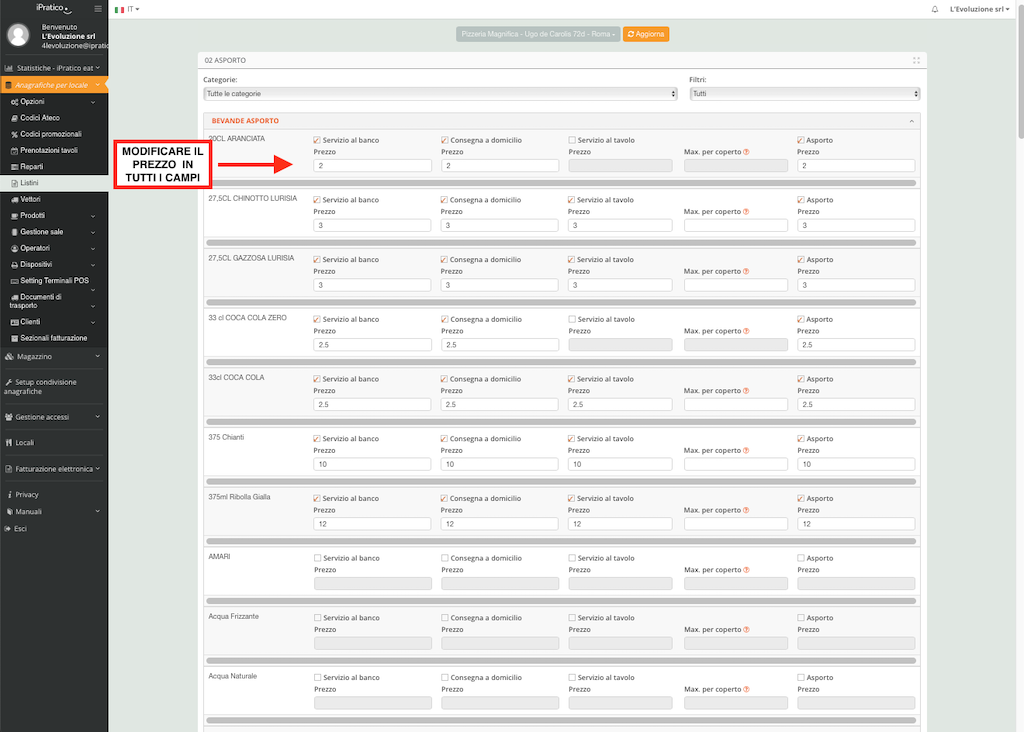Collapse the BEVANDE ASPORTO section
1024x732 pixels.
point(911,121)
